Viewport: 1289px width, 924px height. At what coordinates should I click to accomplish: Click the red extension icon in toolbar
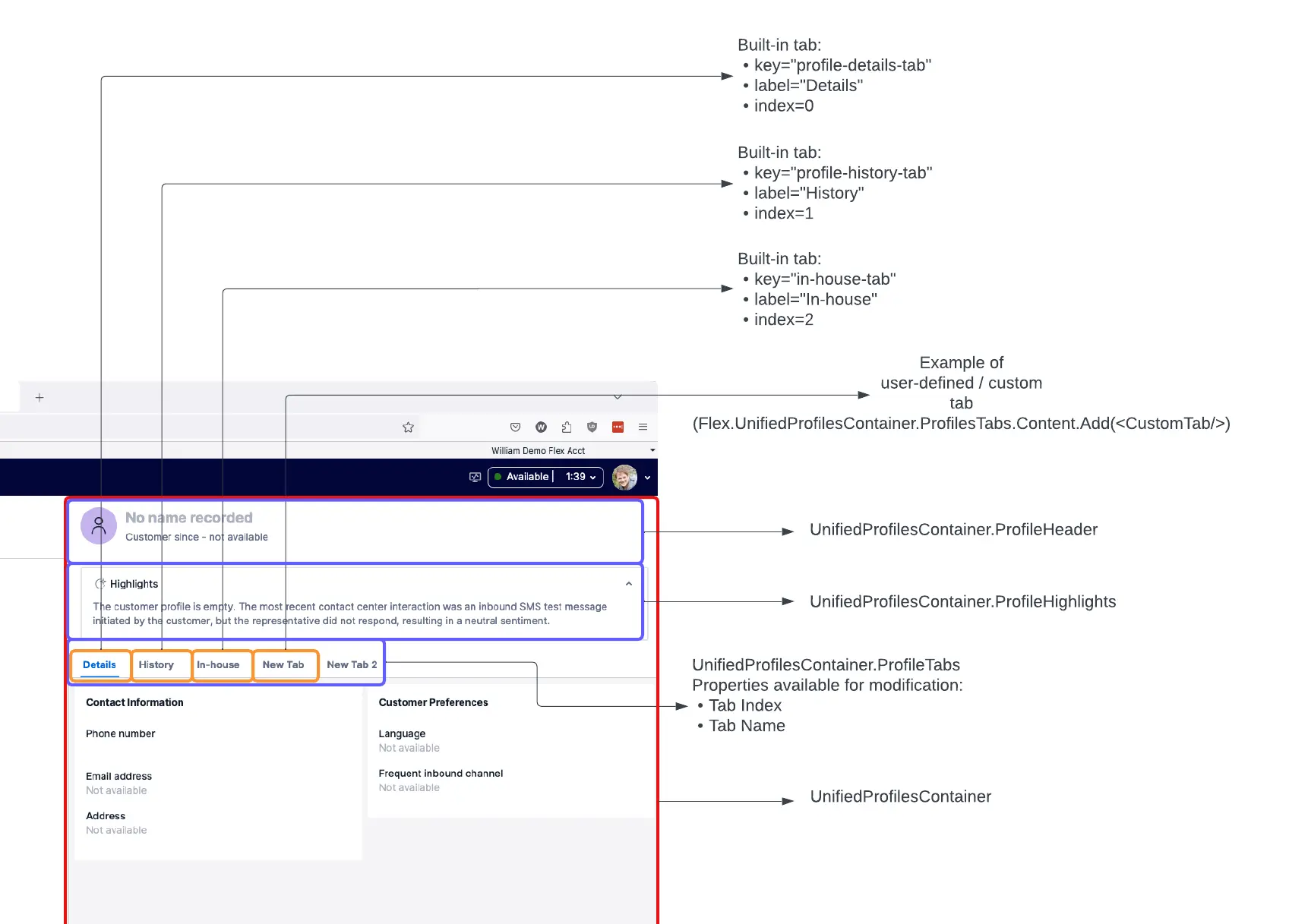coord(618,427)
